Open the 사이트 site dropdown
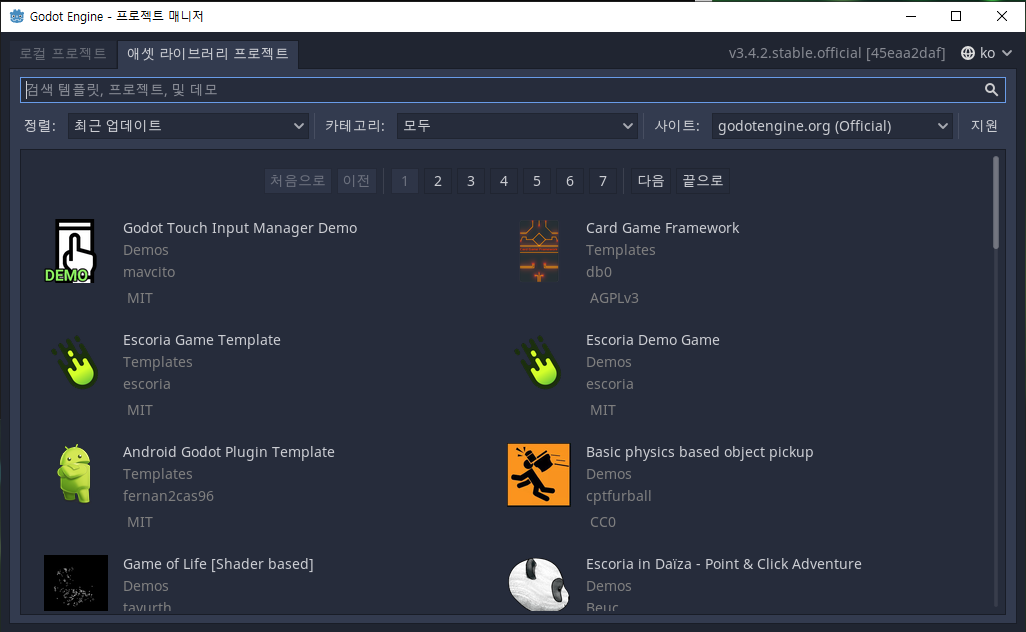Screen dimensions: 1026x632 pos(832,126)
